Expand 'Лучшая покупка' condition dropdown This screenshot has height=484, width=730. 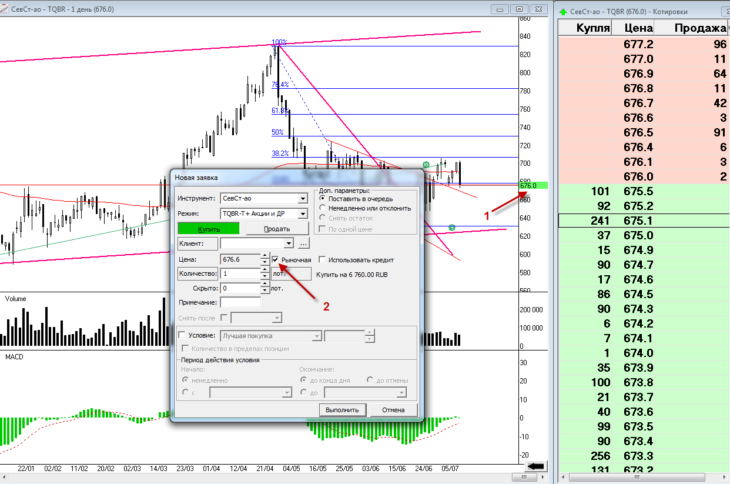pos(317,336)
